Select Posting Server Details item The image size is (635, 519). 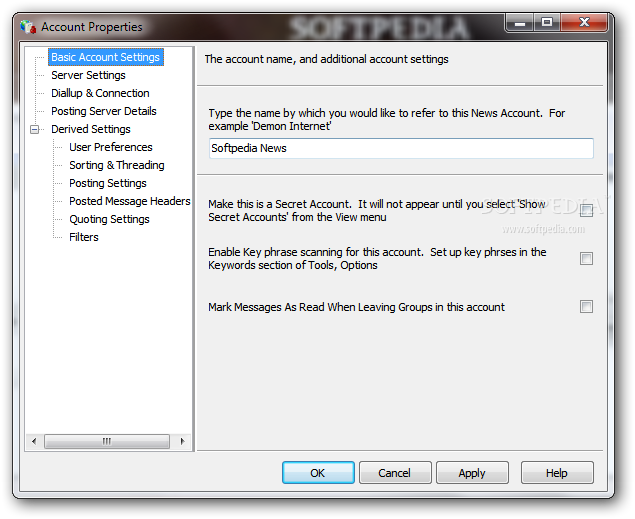click(104, 111)
